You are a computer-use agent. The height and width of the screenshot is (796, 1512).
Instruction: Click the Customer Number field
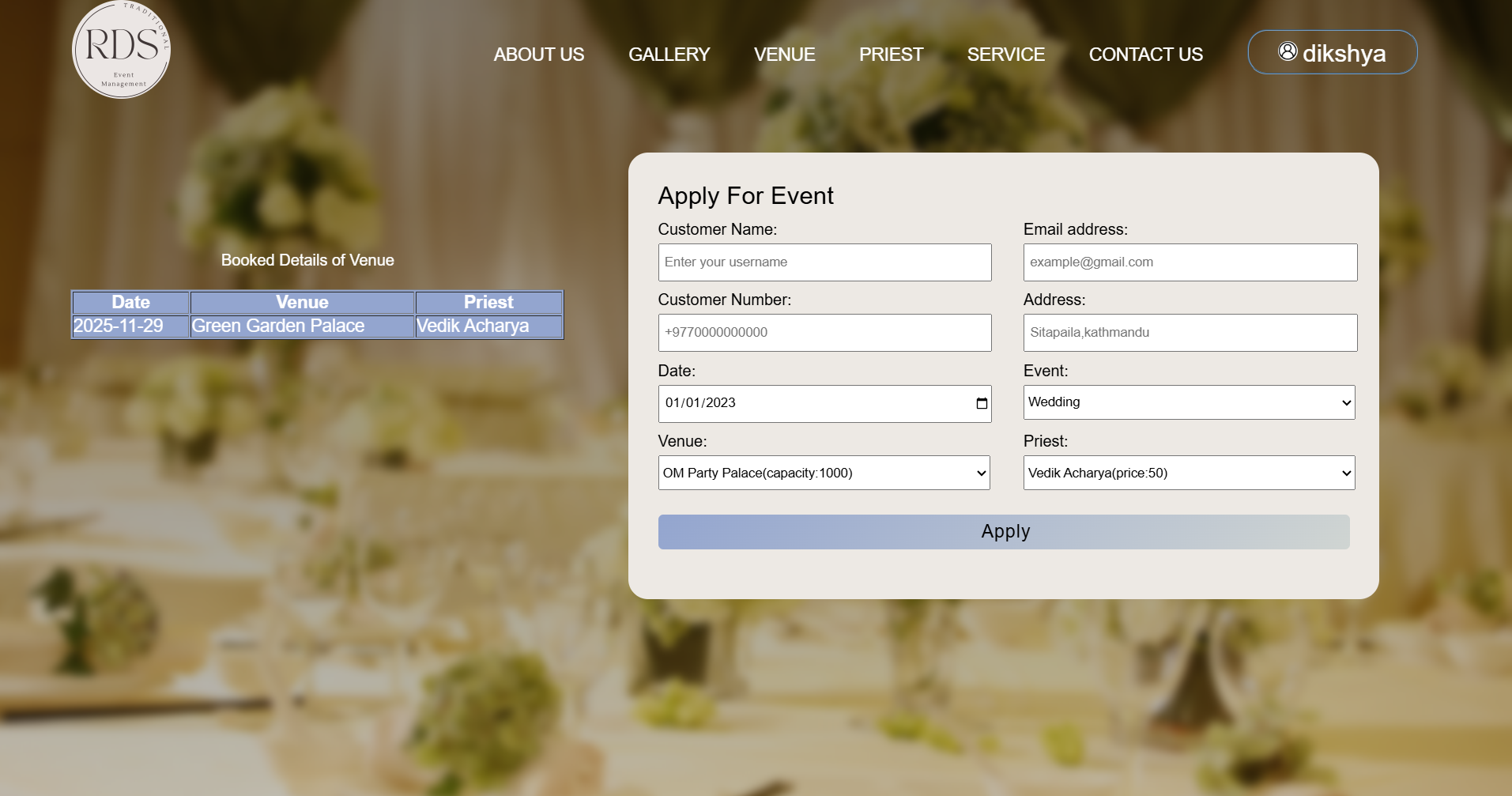pos(824,332)
